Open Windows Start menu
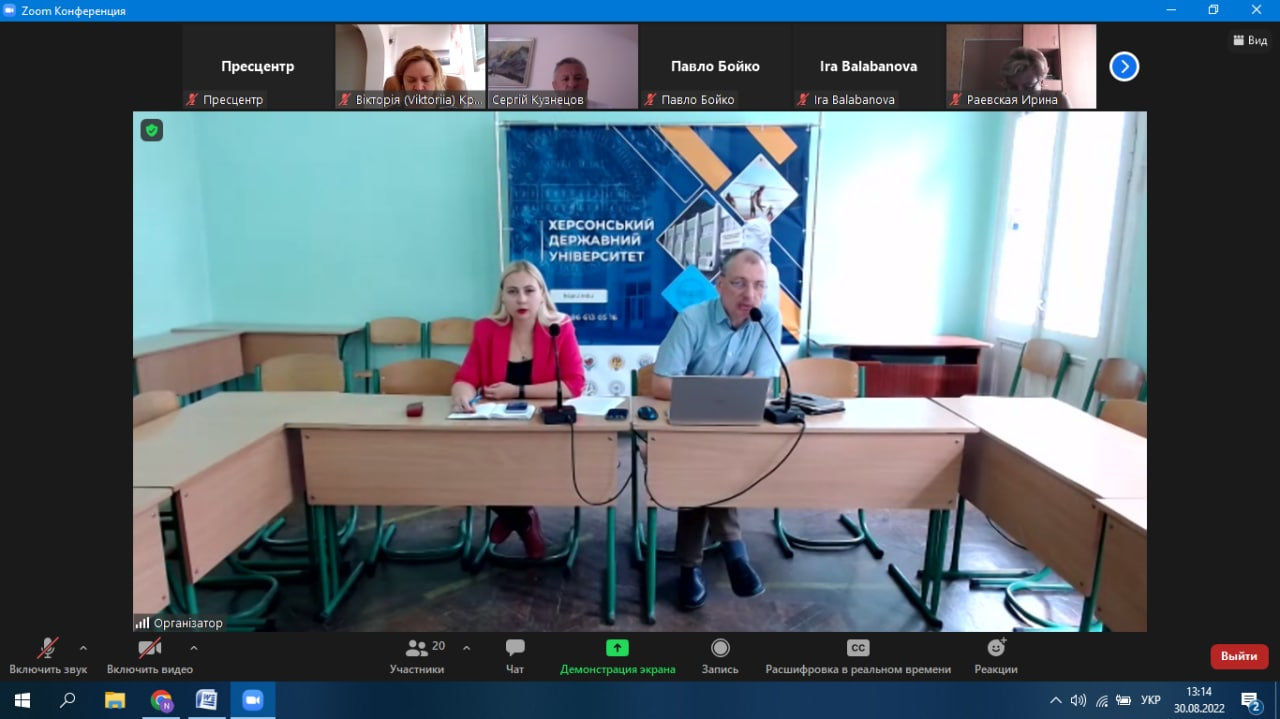The width and height of the screenshot is (1280, 719). tap(22, 700)
